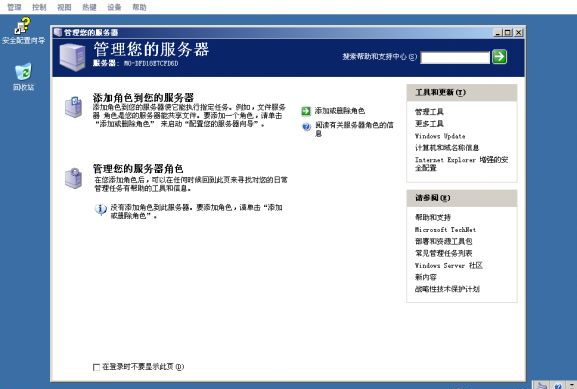Image resolution: width=577 pixels, height=389 pixels.
Task: Open the Windows Update link
Action: (440, 136)
